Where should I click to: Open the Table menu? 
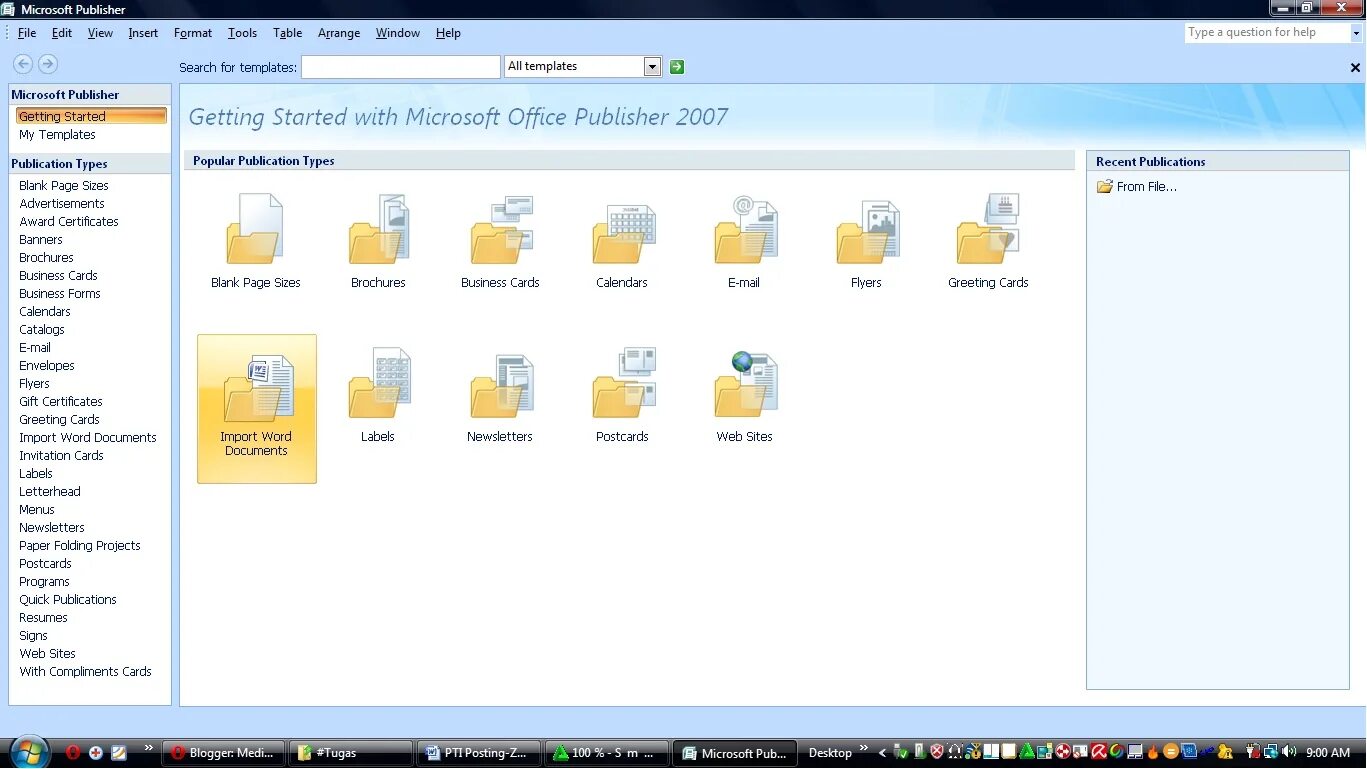(x=287, y=32)
